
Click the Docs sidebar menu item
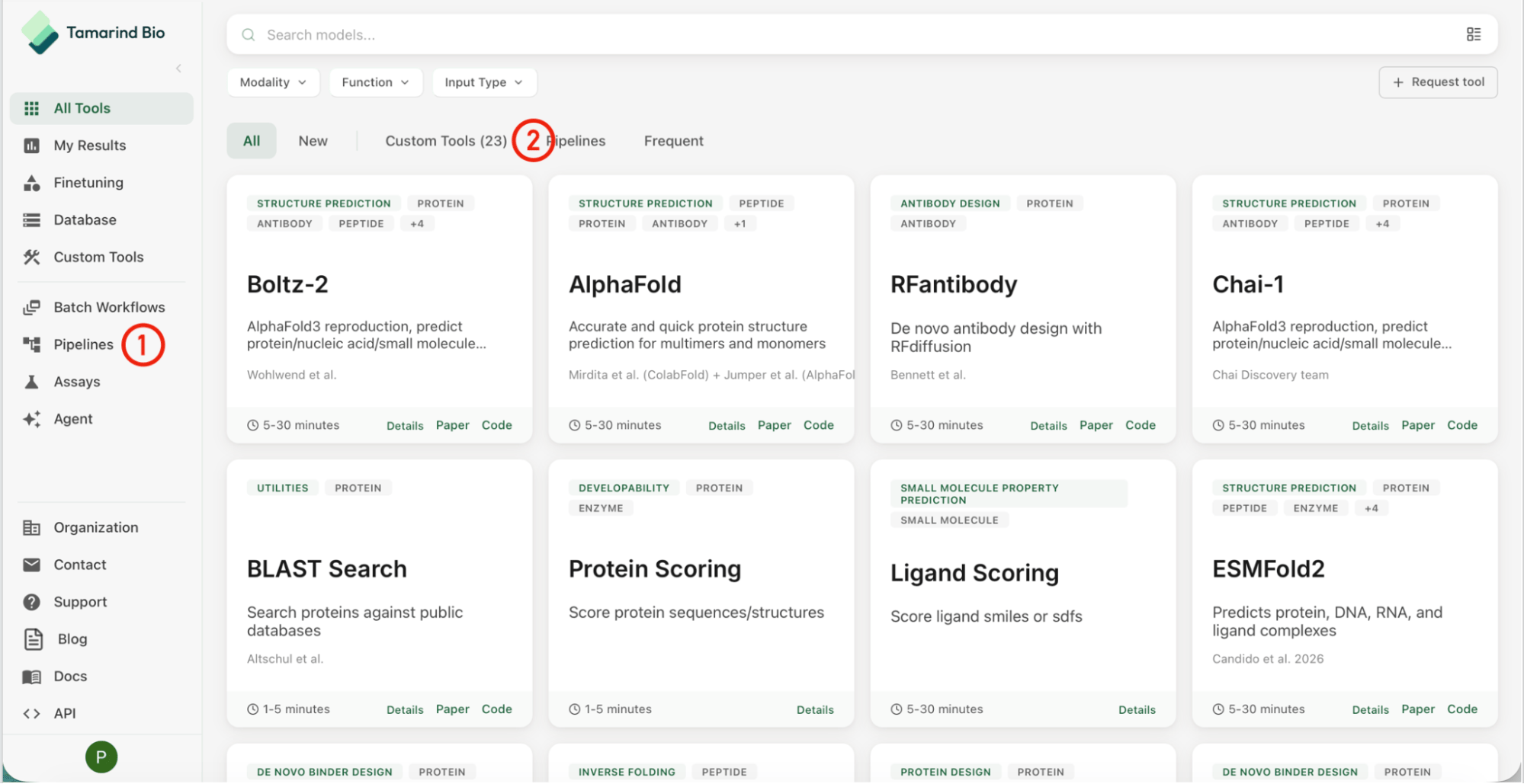[x=101, y=677]
